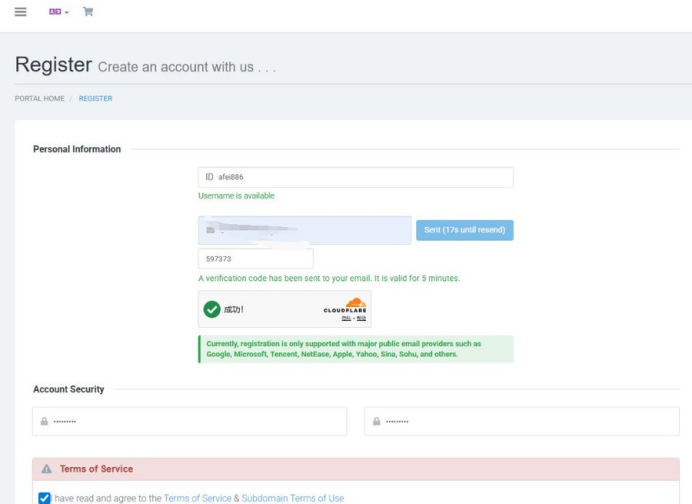Focus the ID username field

(x=356, y=177)
